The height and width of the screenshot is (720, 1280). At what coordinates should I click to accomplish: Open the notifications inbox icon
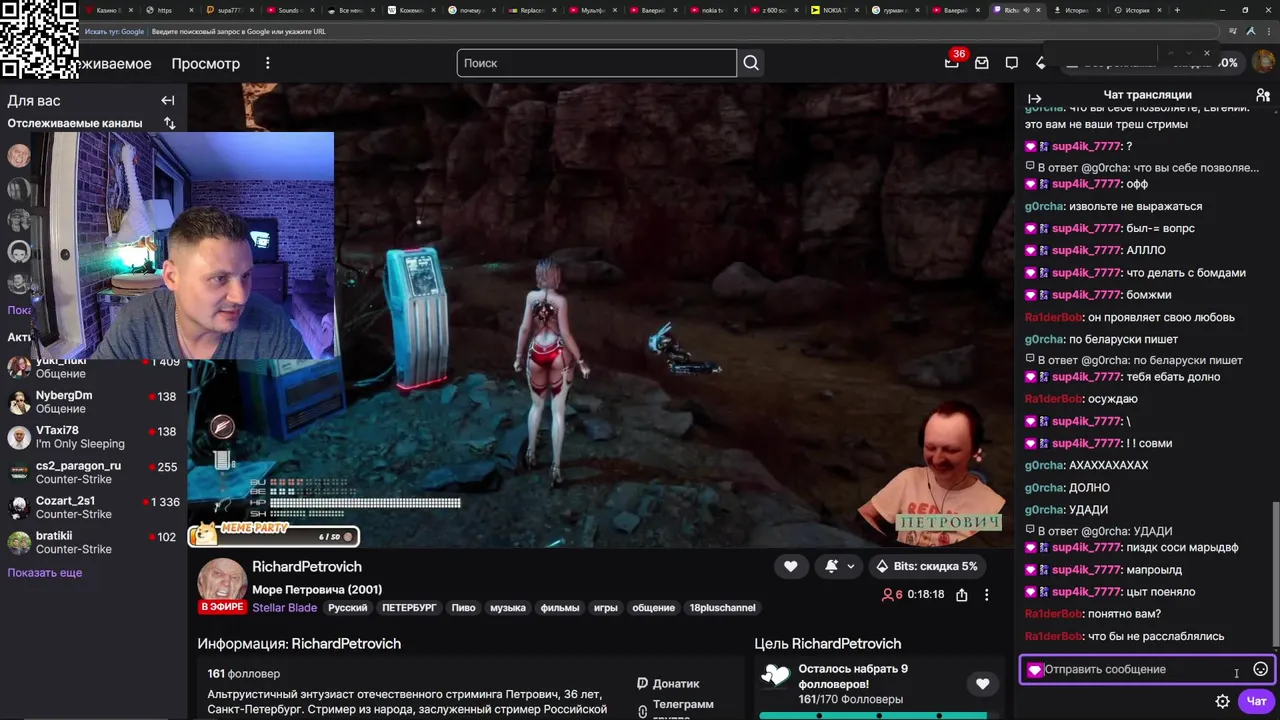pyautogui.click(x=982, y=63)
